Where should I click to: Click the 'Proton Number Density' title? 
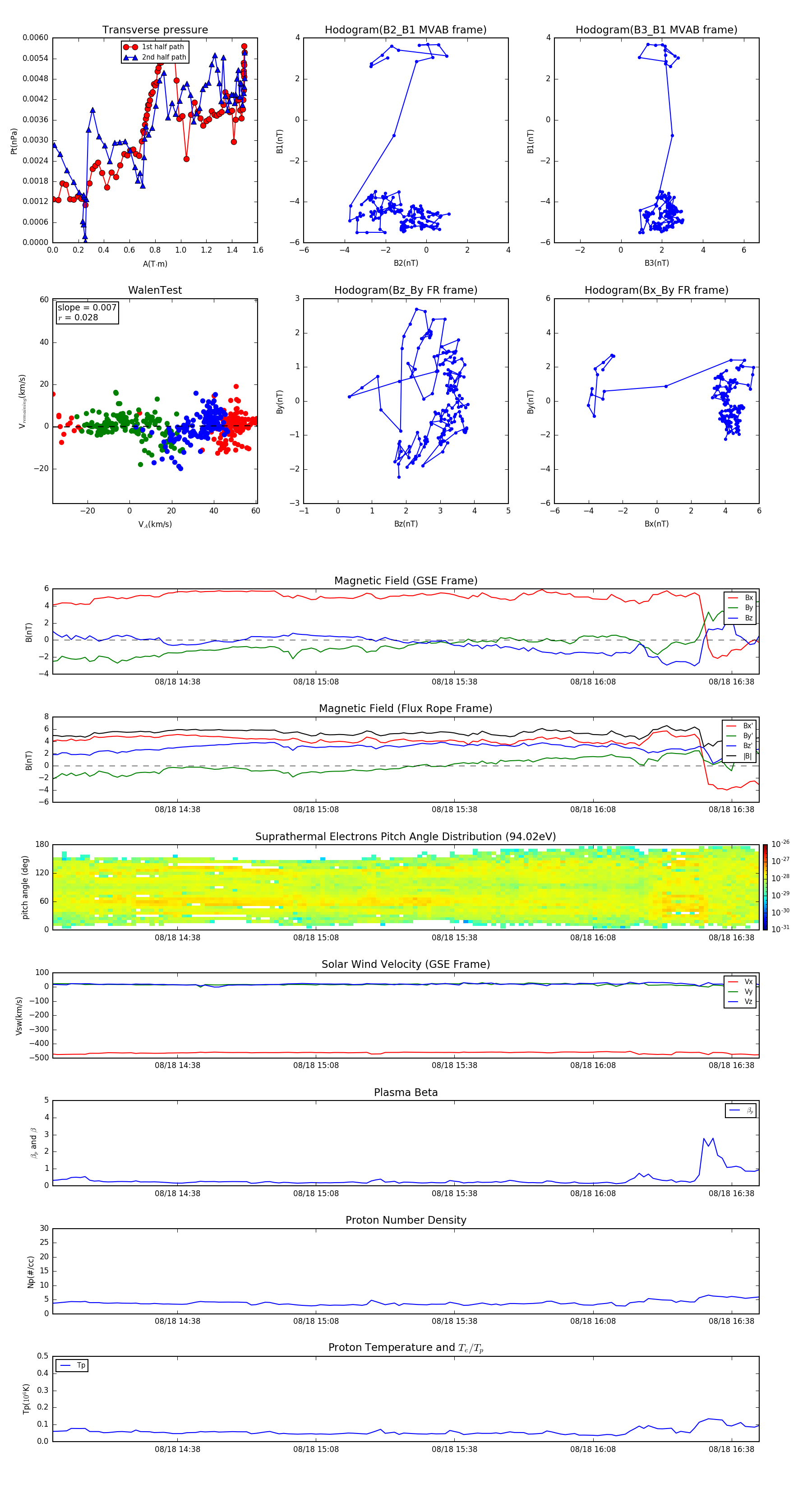point(406,1220)
